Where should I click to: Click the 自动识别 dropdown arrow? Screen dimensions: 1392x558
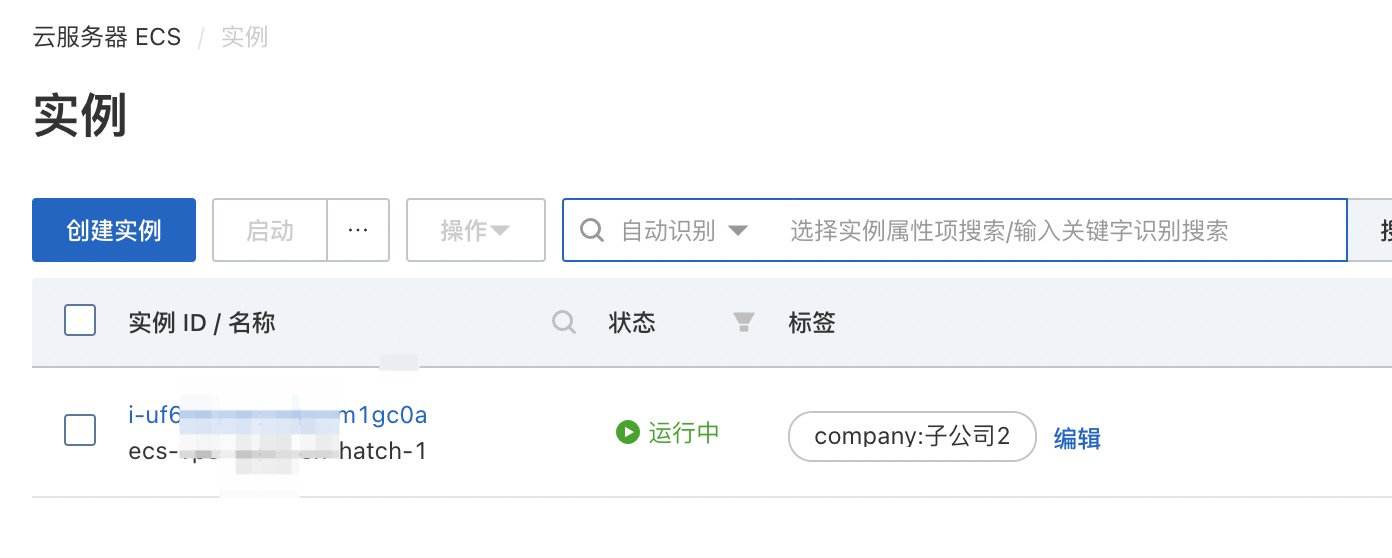738,231
